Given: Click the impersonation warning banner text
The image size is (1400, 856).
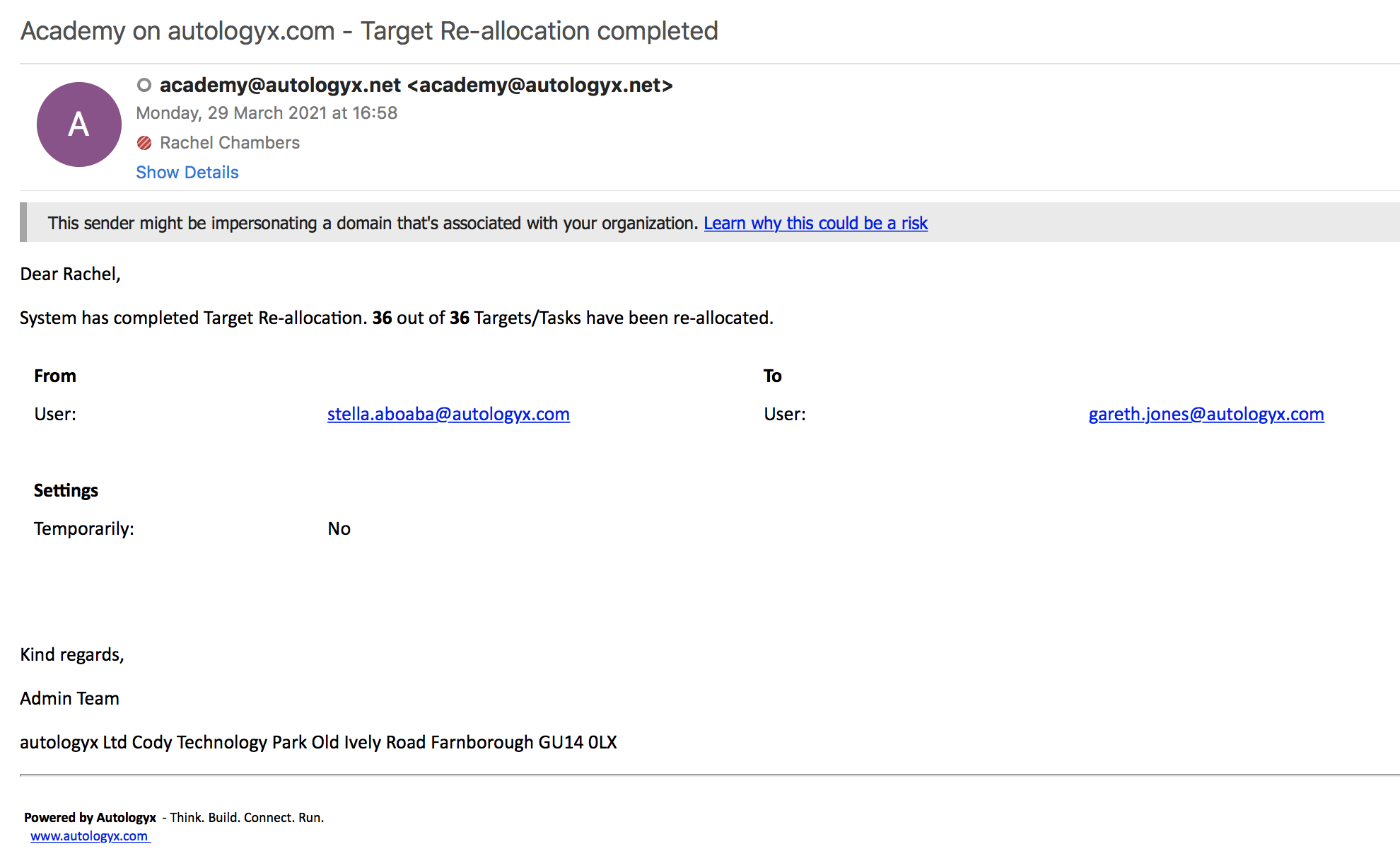Looking at the screenshot, I should point(373,224).
